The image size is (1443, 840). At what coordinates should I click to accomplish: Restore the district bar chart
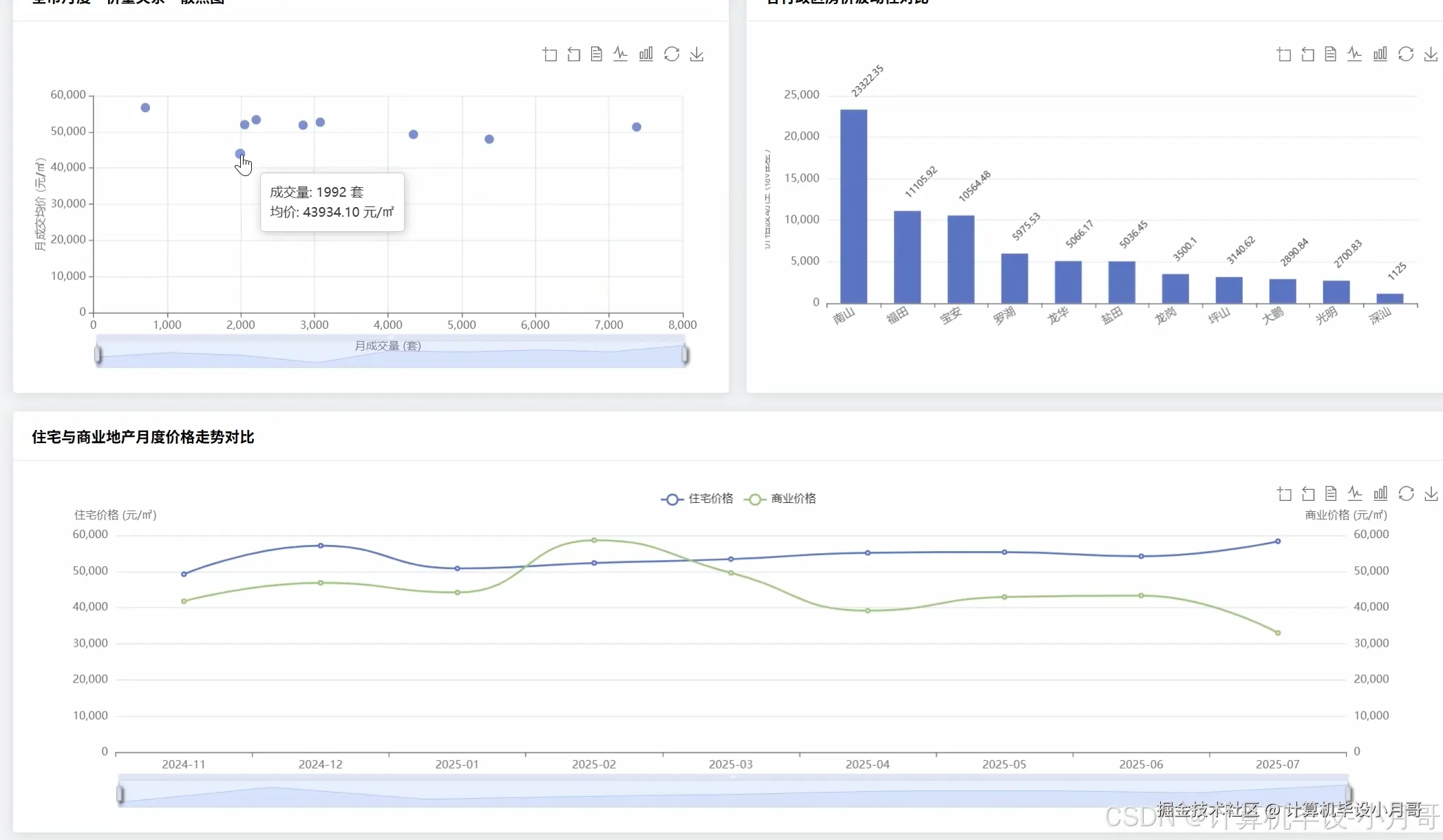click(x=1406, y=54)
